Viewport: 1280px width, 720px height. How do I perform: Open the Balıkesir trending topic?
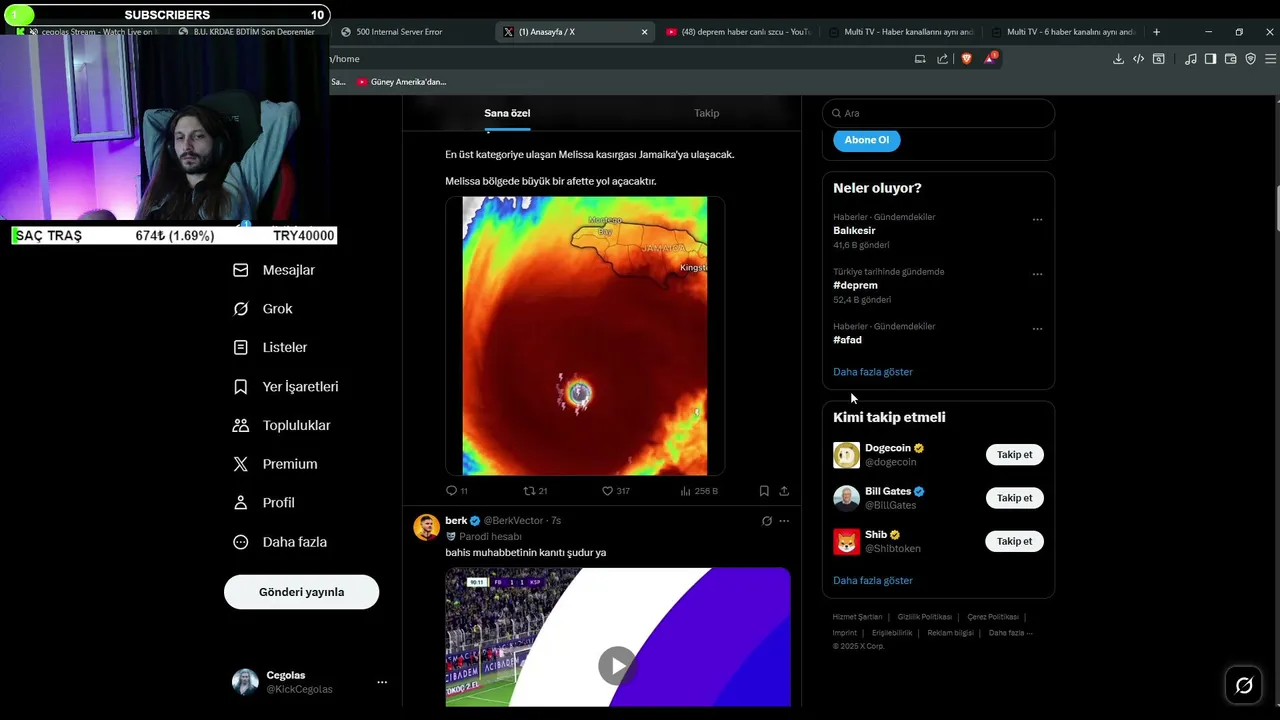(x=854, y=231)
